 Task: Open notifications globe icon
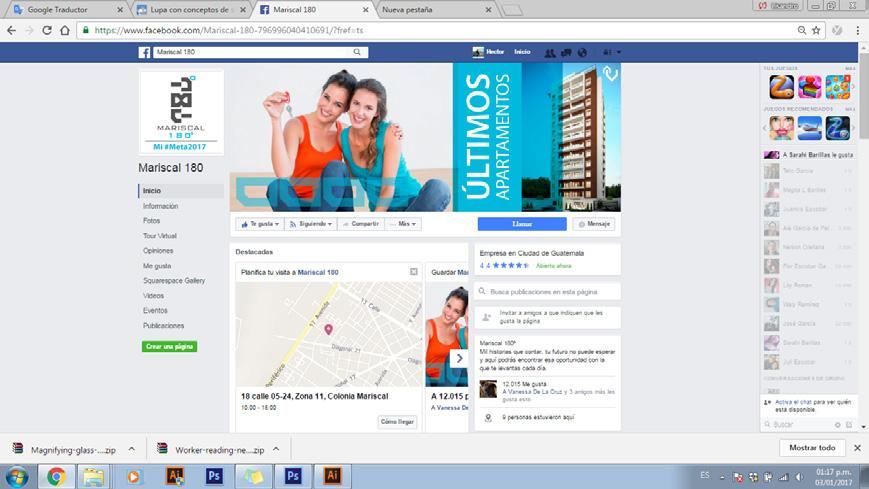coord(582,53)
